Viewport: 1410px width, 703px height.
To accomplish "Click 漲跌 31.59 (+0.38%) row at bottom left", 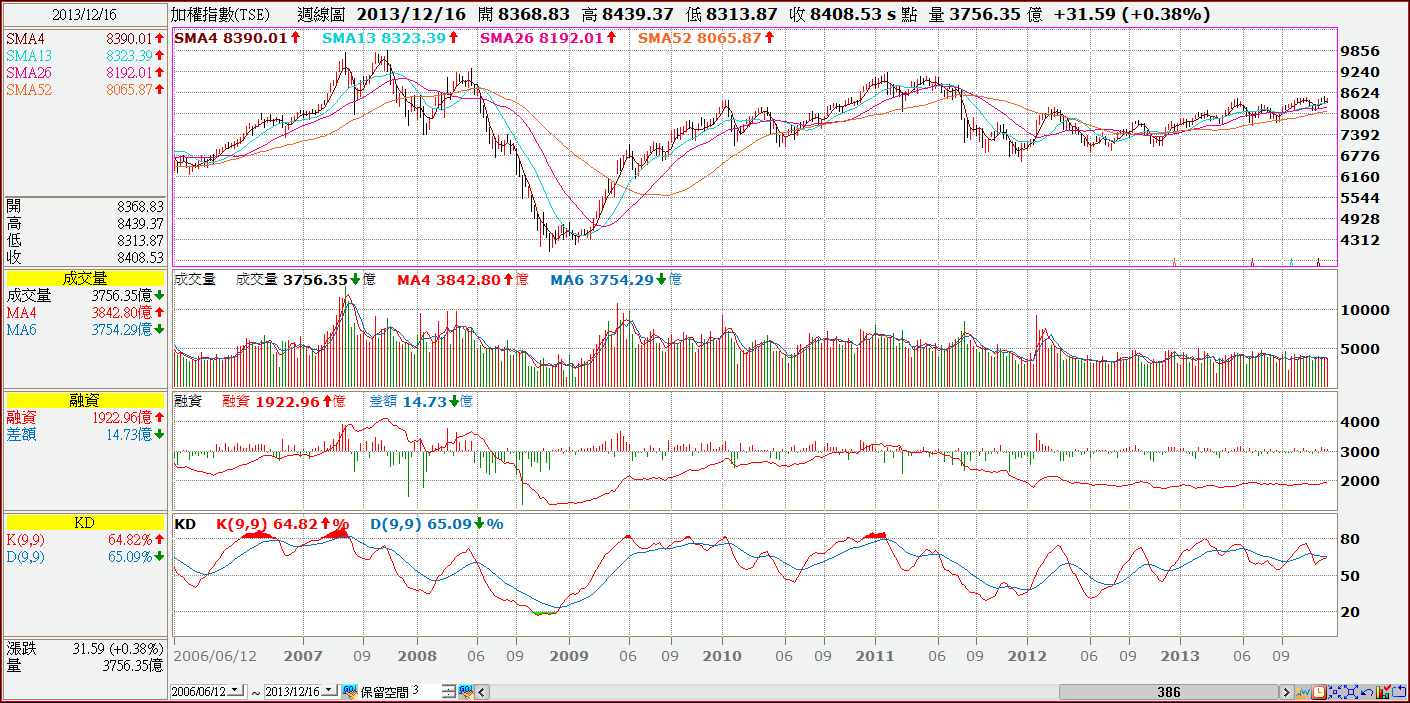I will click(x=84, y=648).
